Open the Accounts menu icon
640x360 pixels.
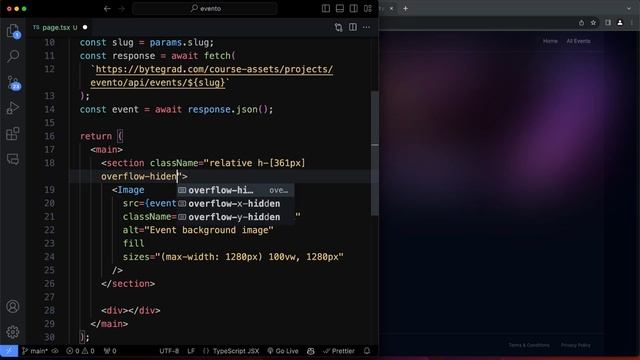[x=13, y=306]
